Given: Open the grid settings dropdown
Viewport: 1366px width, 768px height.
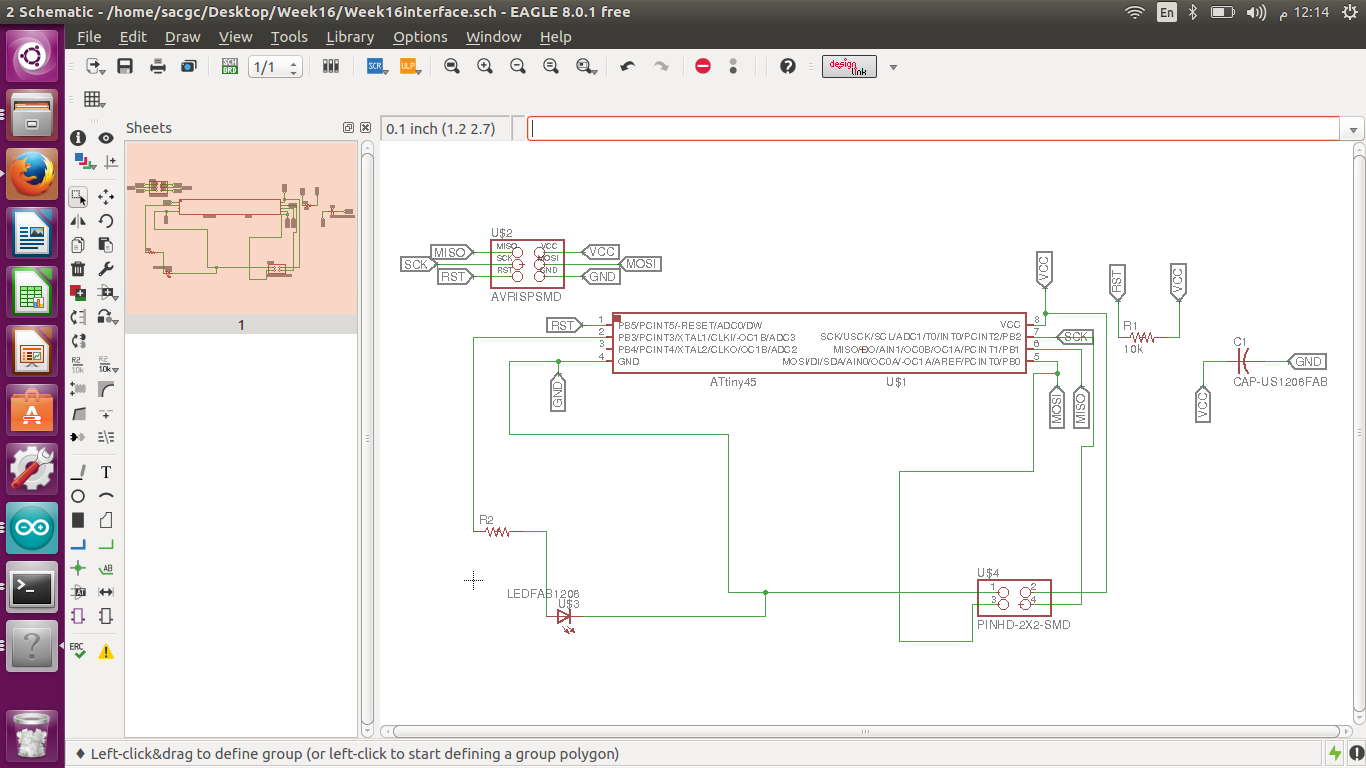Looking at the screenshot, I should 94,100.
